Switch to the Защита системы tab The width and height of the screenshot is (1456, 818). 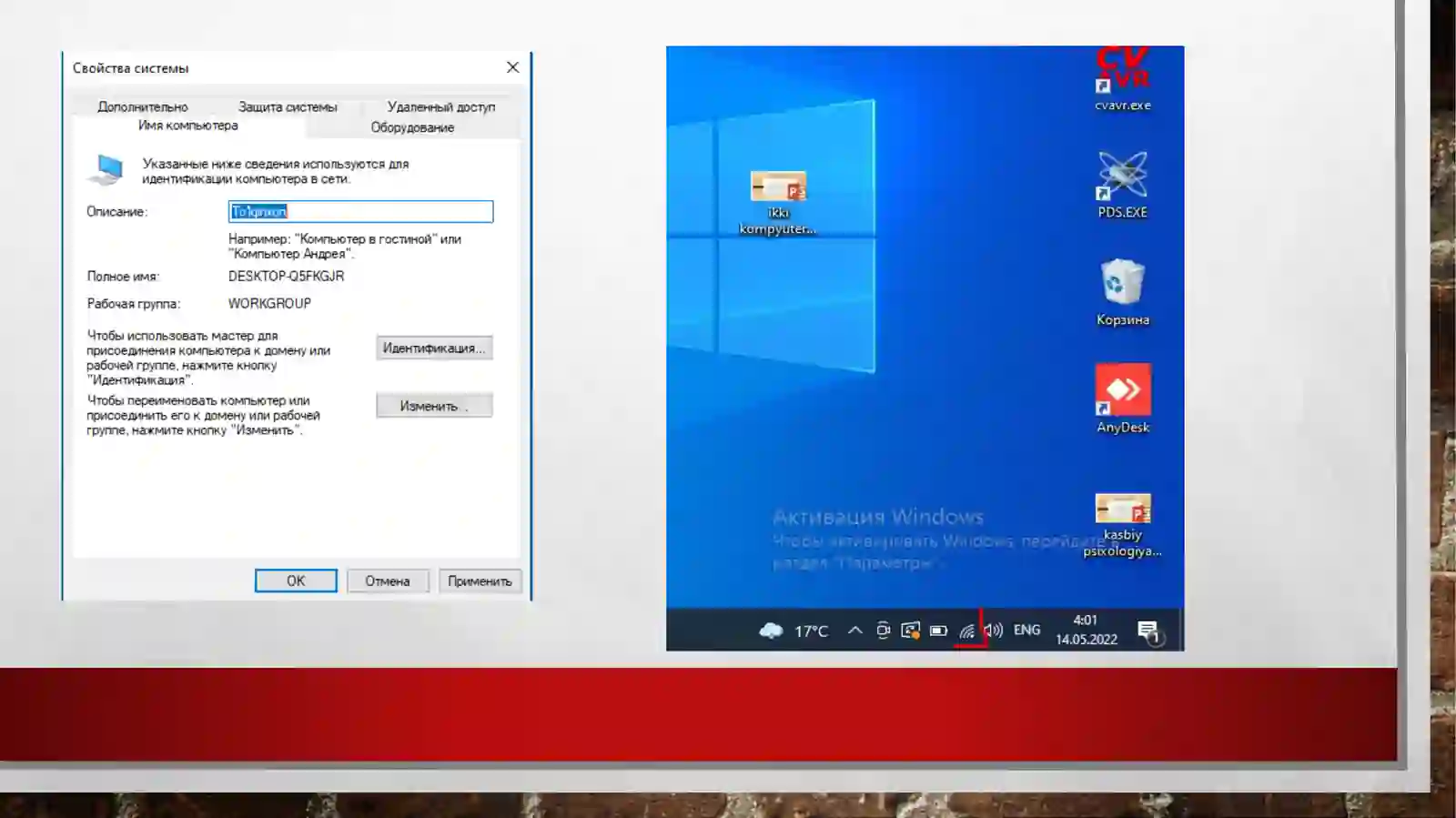pos(288,107)
